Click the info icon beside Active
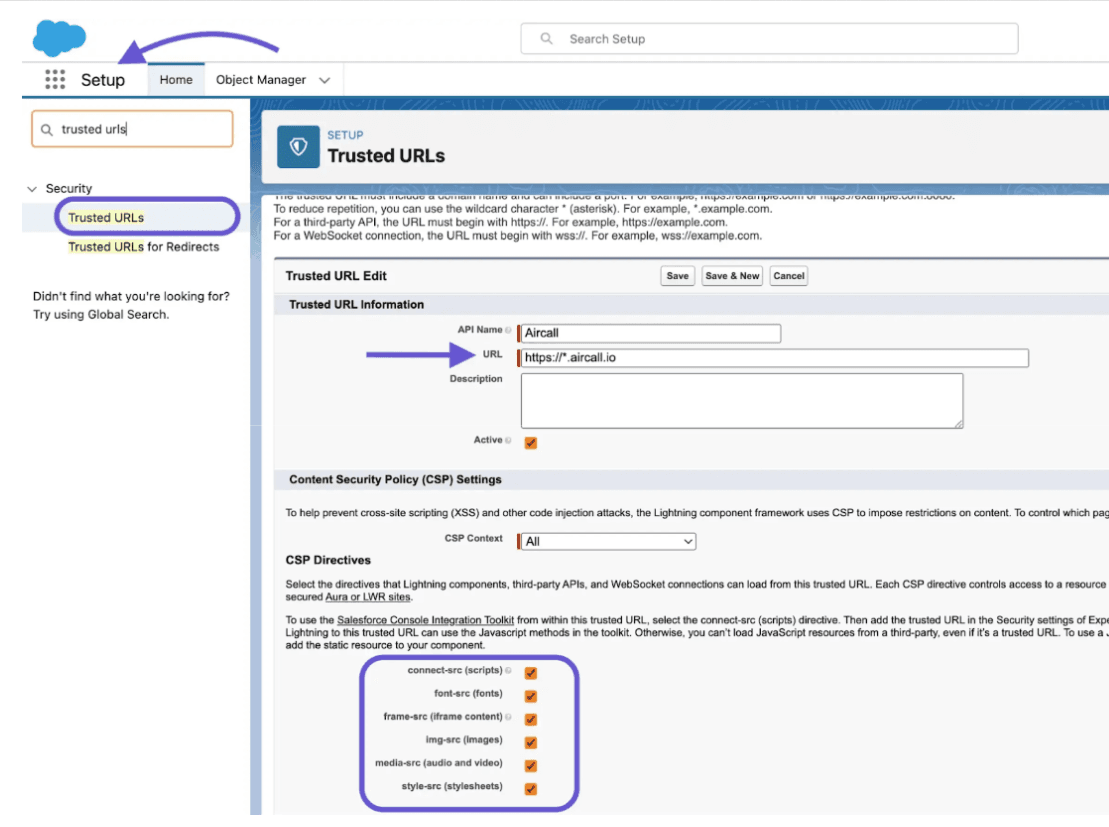Viewport: 1109px width, 827px height. click(x=508, y=439)
